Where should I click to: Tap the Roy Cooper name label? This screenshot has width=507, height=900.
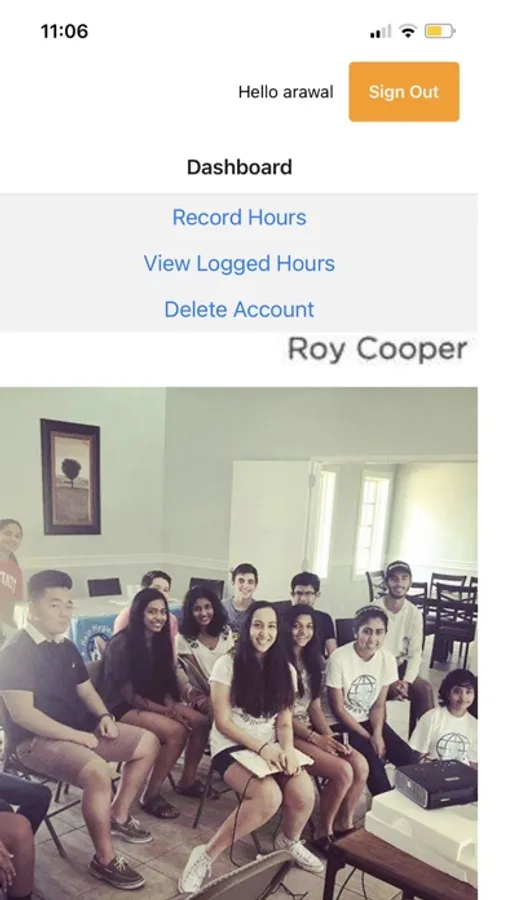tap(377, 349)
